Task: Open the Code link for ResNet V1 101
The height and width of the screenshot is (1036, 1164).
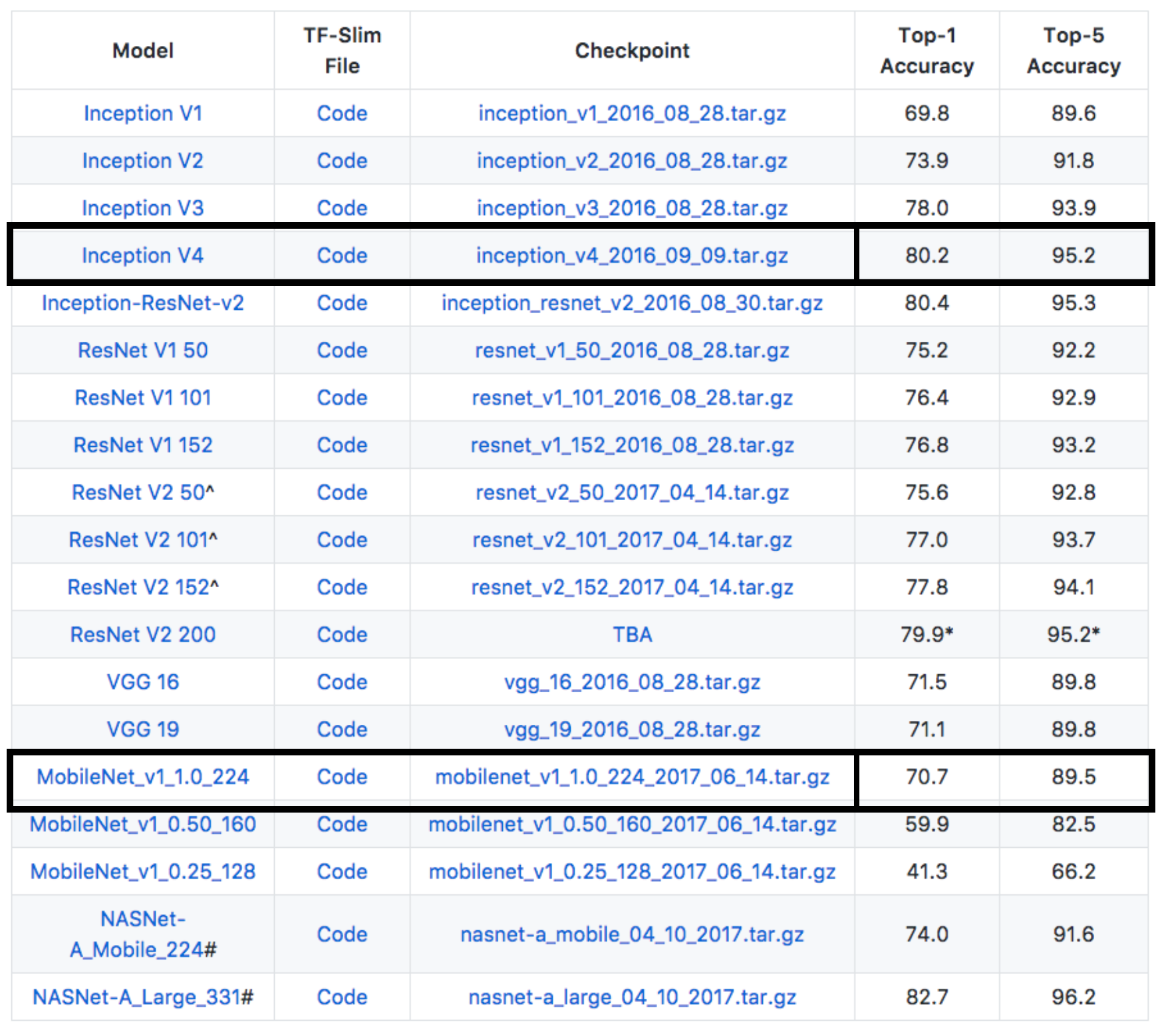Action: (x=342, y=398)
